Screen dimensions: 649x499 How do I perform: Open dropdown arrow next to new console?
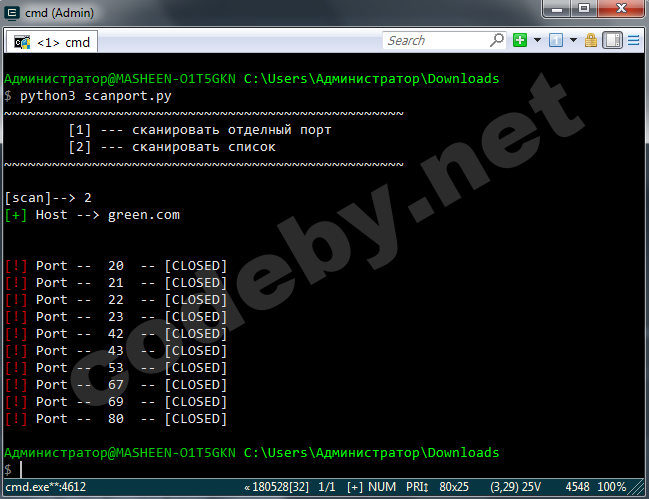tap(537, 40)
